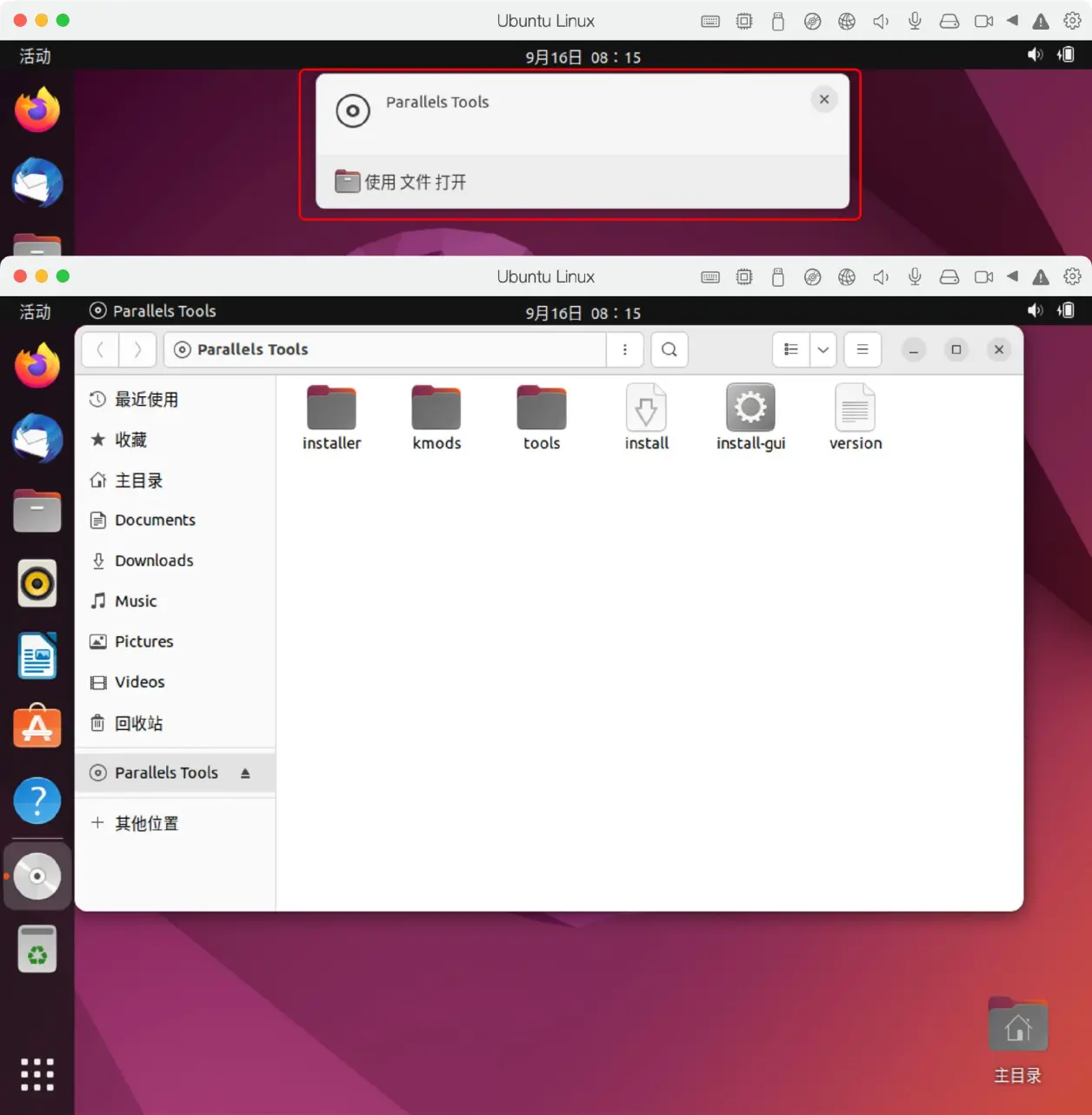This screenshot has height=1115, width=1092.
Task: Show applications grid in the dock
Action: (37, 1074)
